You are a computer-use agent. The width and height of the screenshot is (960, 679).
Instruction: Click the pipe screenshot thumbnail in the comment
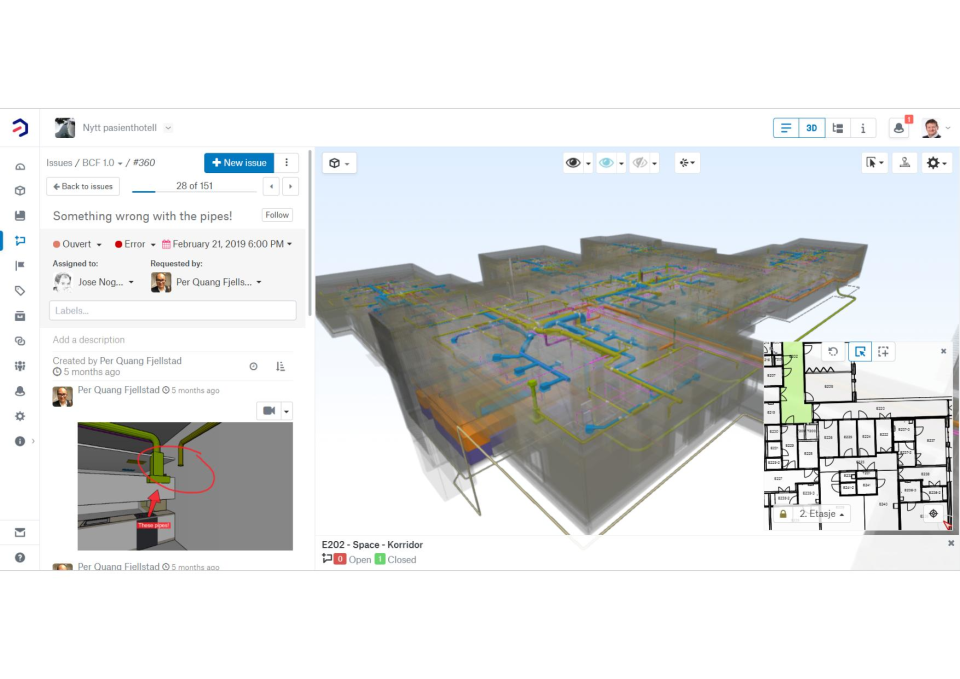point(185,486)
